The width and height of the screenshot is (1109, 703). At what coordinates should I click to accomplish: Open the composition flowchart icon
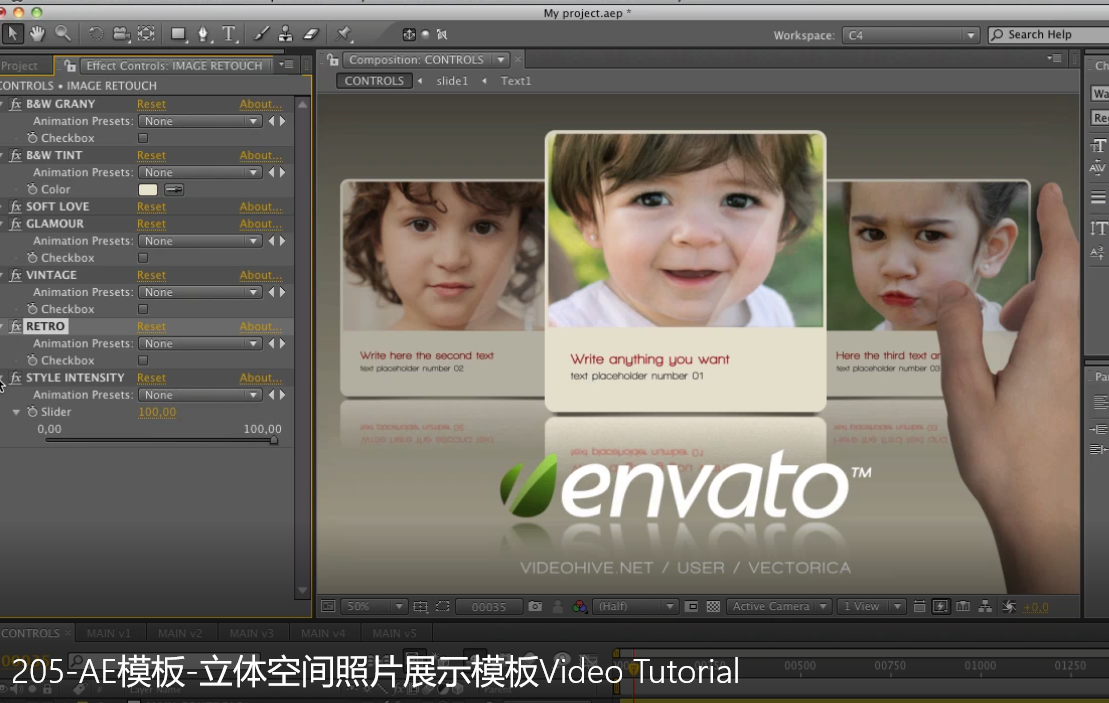point(985,607)
